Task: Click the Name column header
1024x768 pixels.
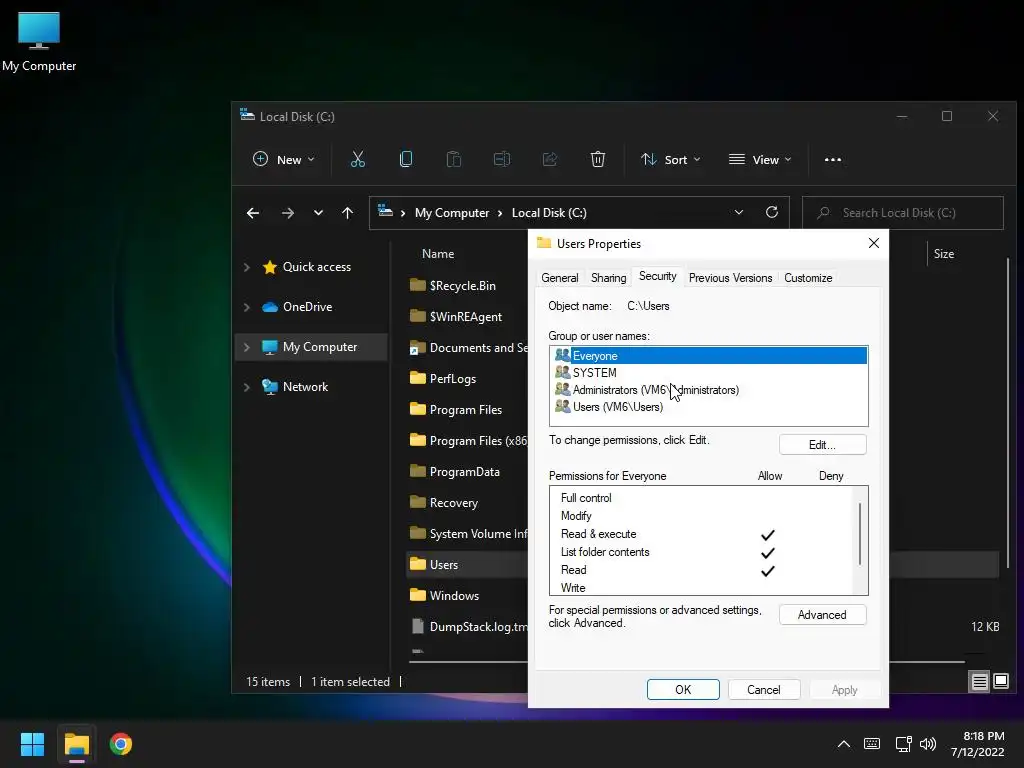Action: 438,254
